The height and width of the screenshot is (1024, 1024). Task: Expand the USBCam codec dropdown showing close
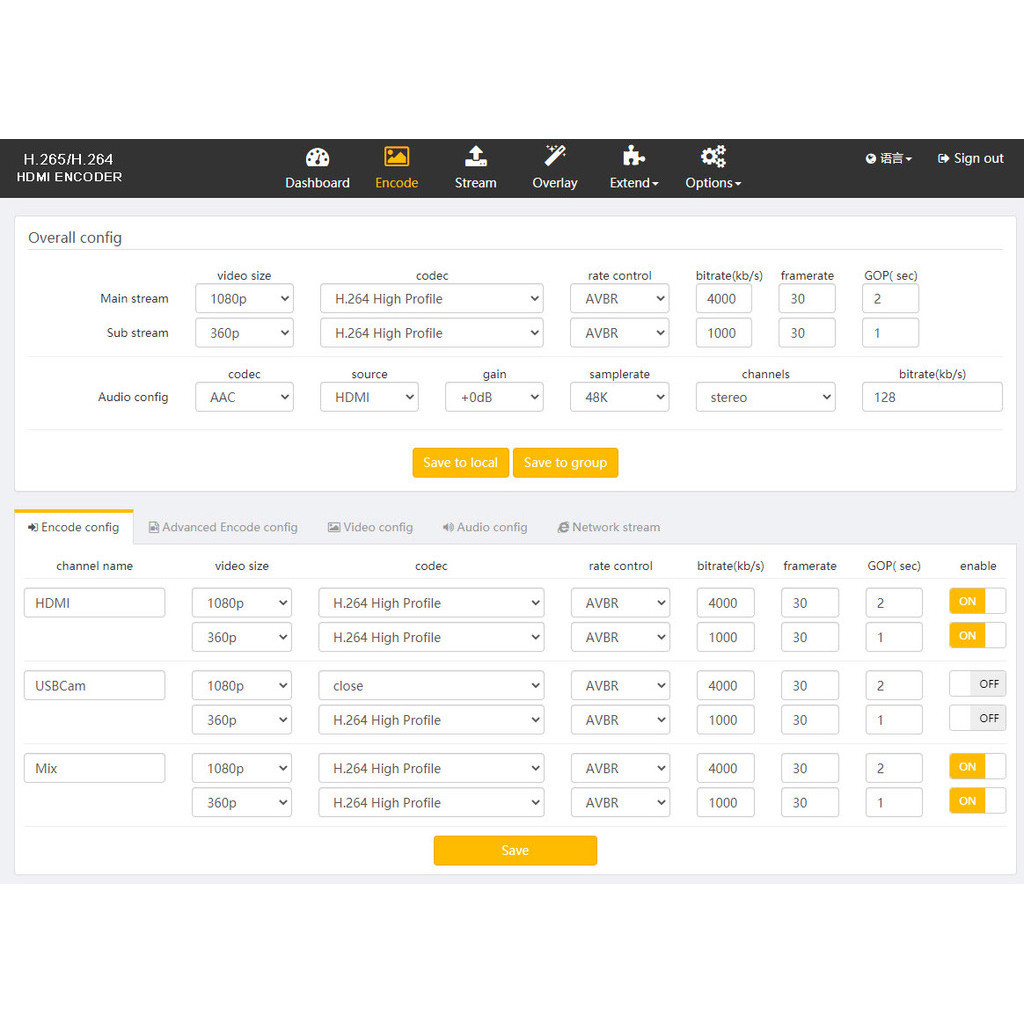point(431,686)
